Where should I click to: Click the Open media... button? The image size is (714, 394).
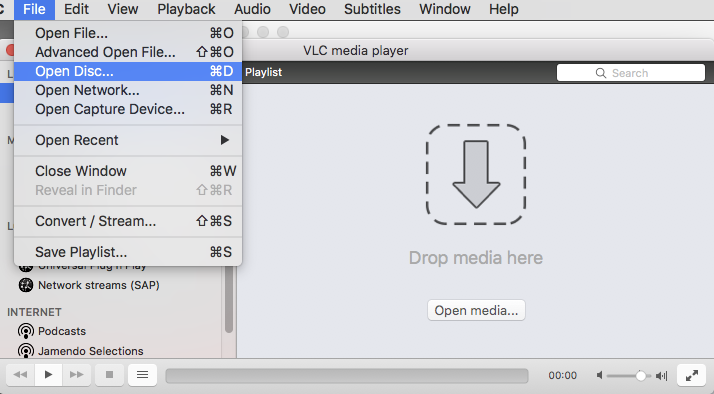pos(476,310)
